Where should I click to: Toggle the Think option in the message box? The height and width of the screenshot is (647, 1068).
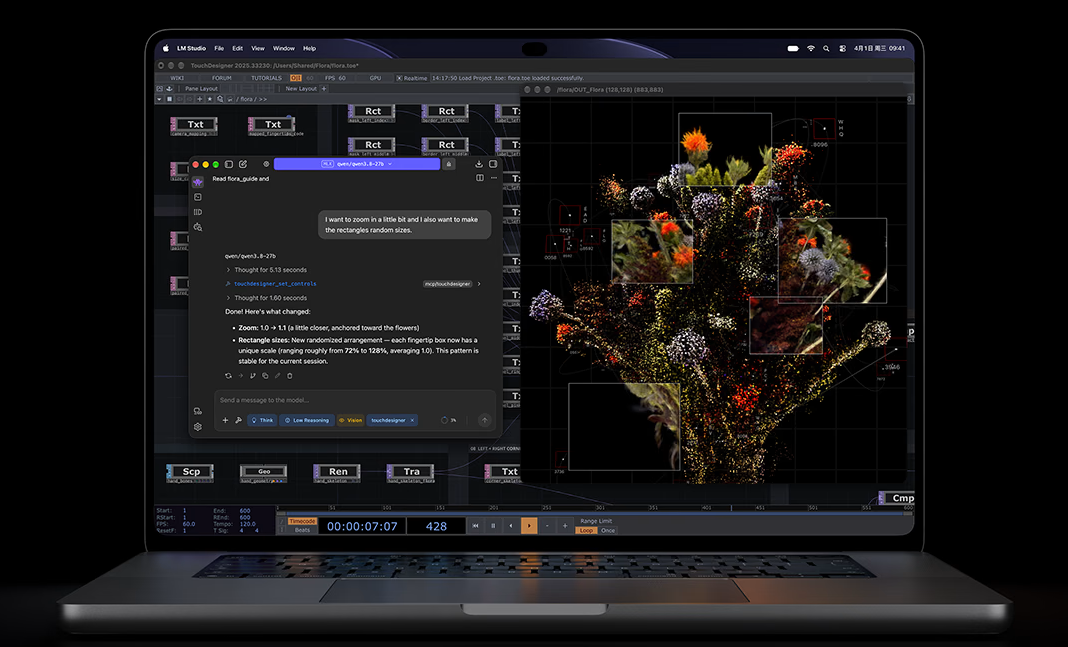[x=262, y=420]
